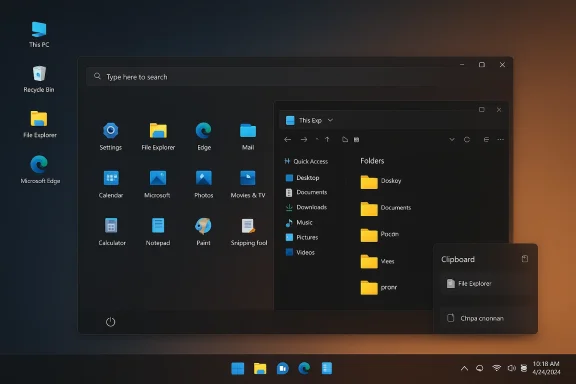Open Wi-Fi network settings in tray
This screenshot has height=384, width=576.
click(496, 368)
